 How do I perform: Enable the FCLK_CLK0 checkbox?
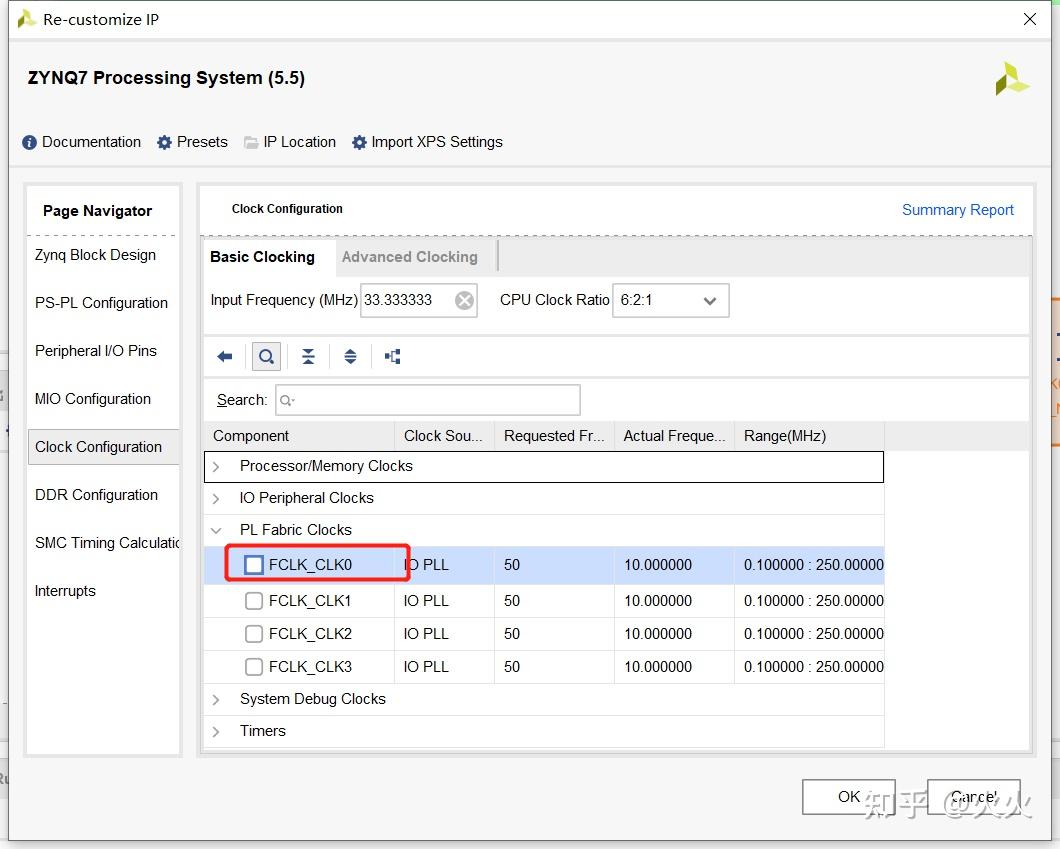(254, 565)
